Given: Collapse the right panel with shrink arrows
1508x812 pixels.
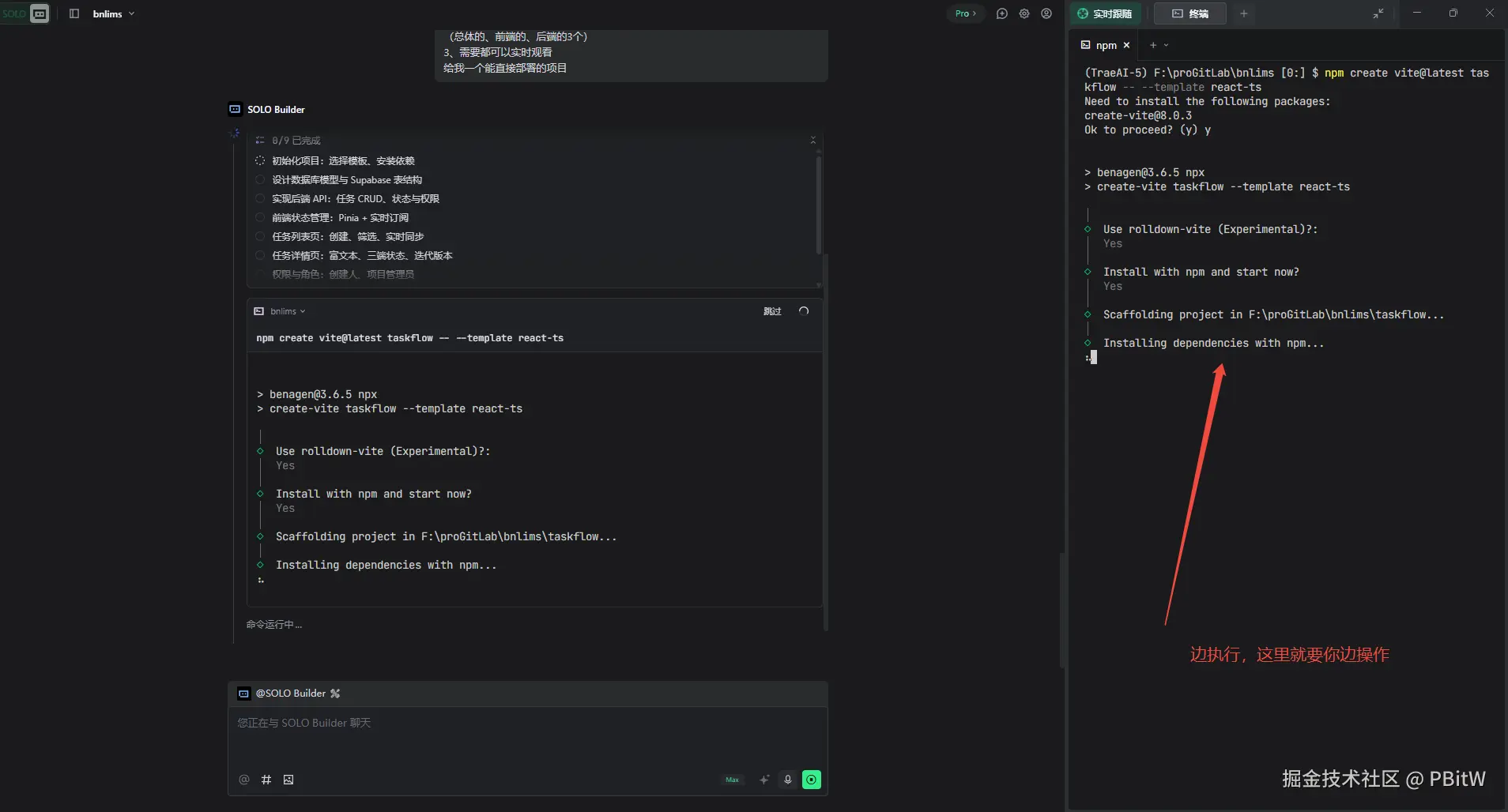Looking at the screenshot, I should tap(1378, 13).
